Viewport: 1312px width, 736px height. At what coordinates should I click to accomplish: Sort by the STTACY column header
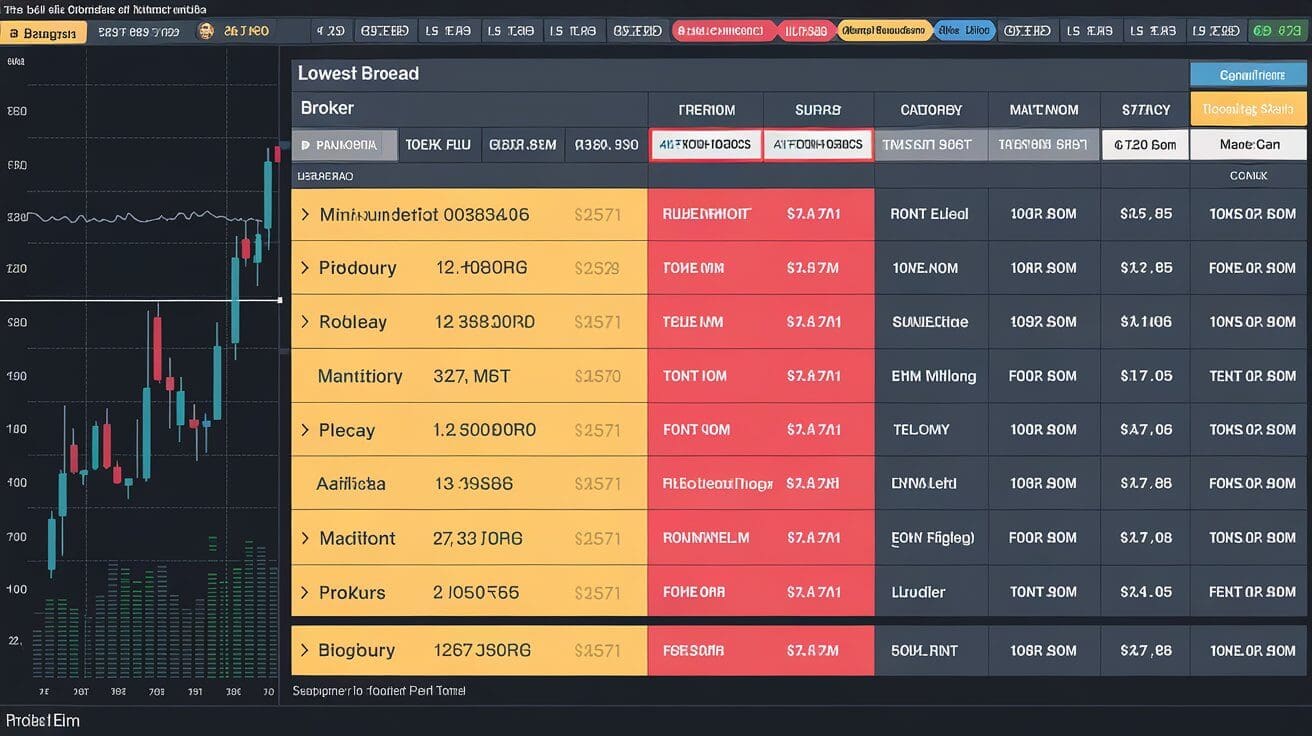pos(1145,110)
